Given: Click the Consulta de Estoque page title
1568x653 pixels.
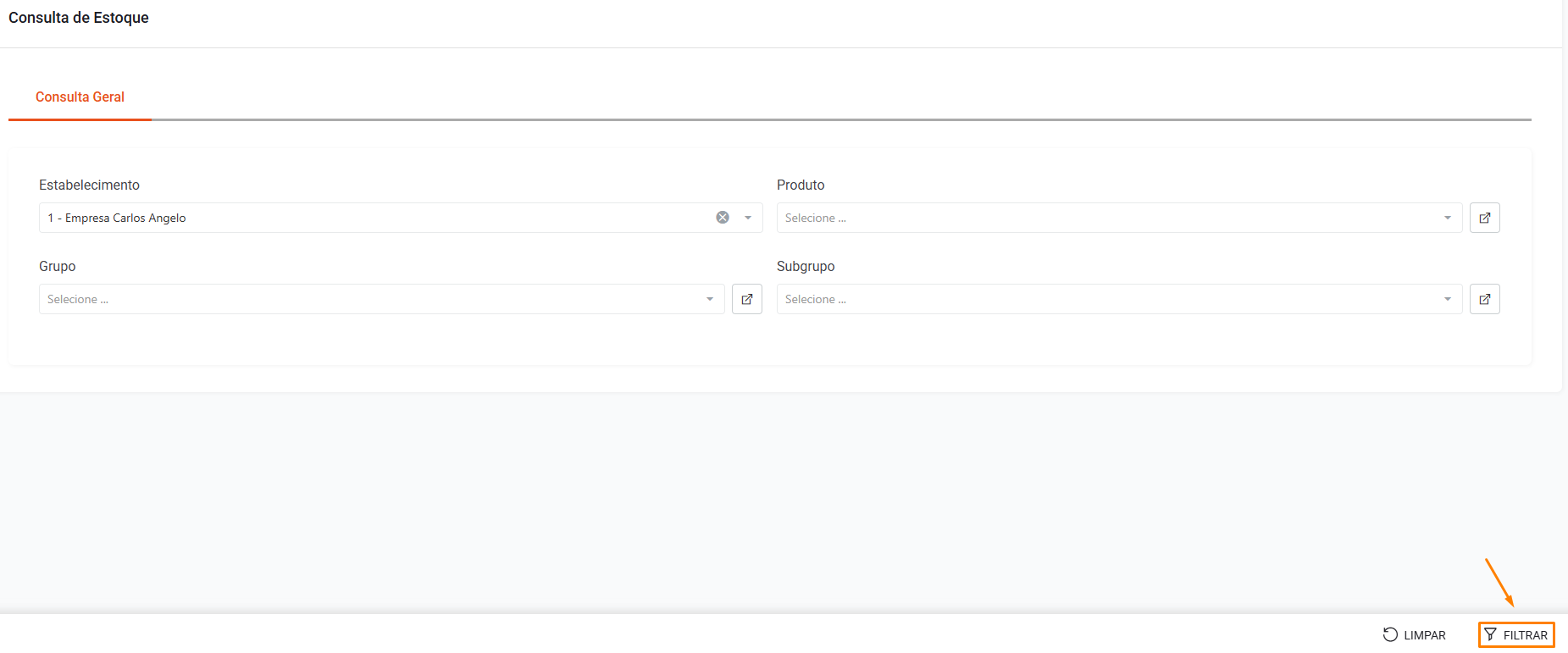Looking at the screenshot, I should click(x=79, y=18).
